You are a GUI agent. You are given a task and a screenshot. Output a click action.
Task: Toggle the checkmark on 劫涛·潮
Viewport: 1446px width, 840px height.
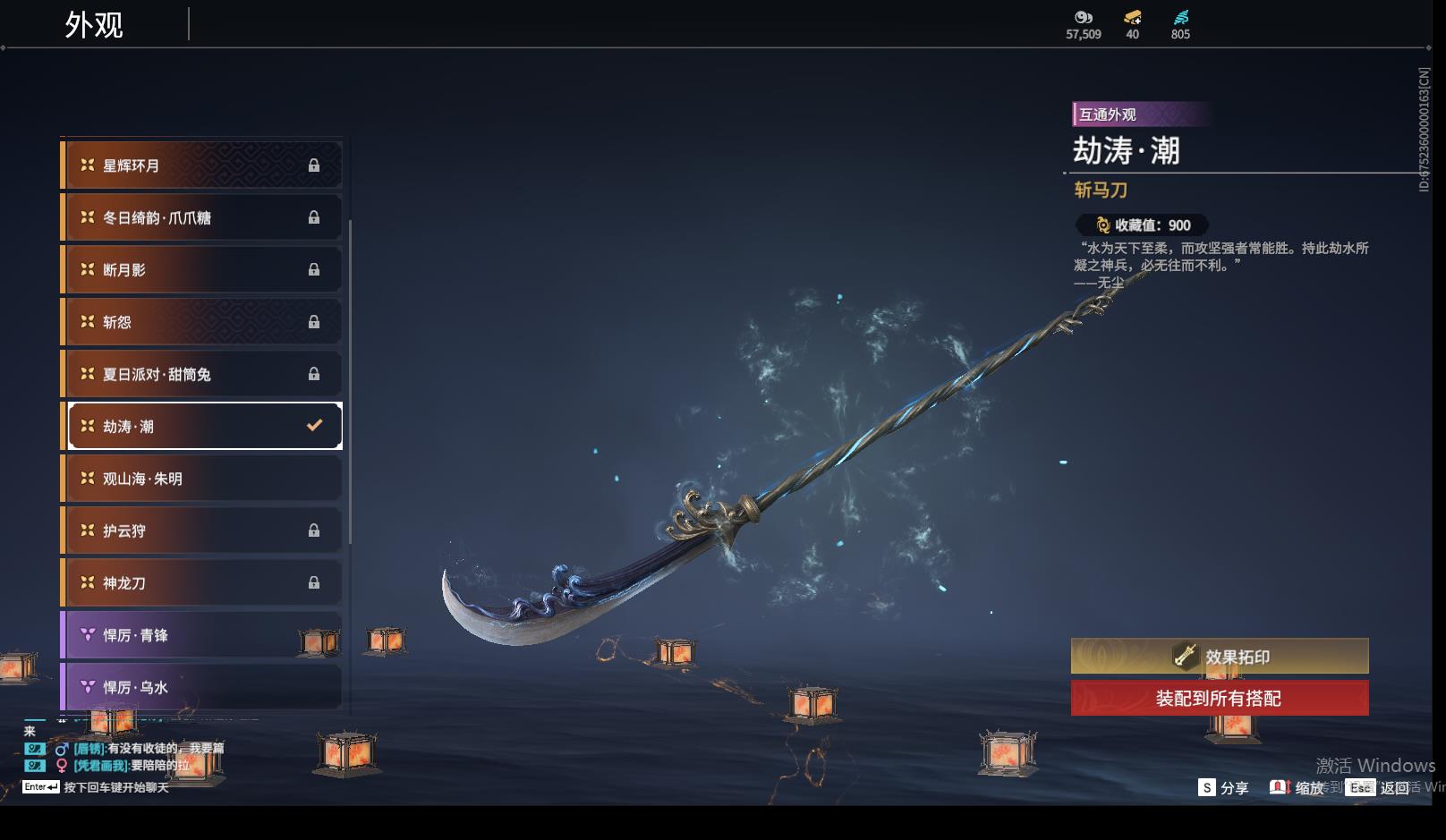pyautogui.click(x=314, y=426)
